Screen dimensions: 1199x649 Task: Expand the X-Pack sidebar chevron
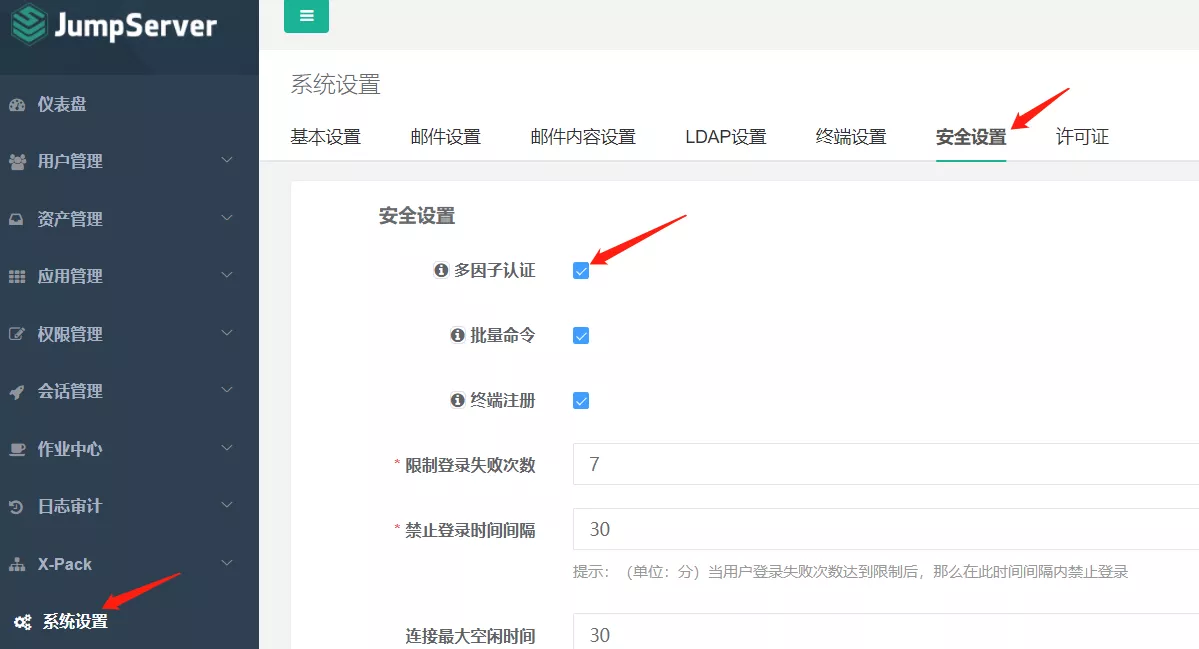point(227,563)
